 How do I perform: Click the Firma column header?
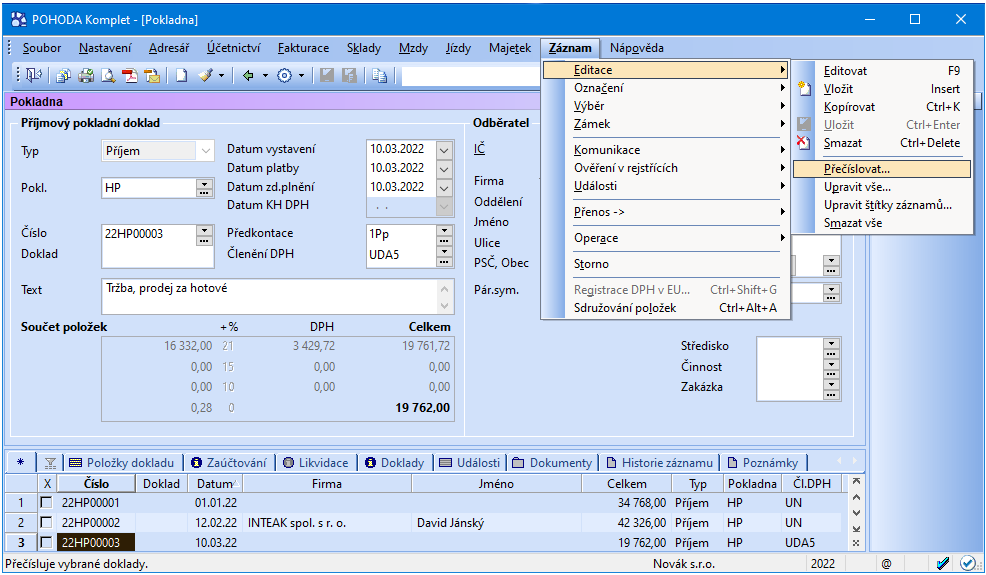point(326,484)
